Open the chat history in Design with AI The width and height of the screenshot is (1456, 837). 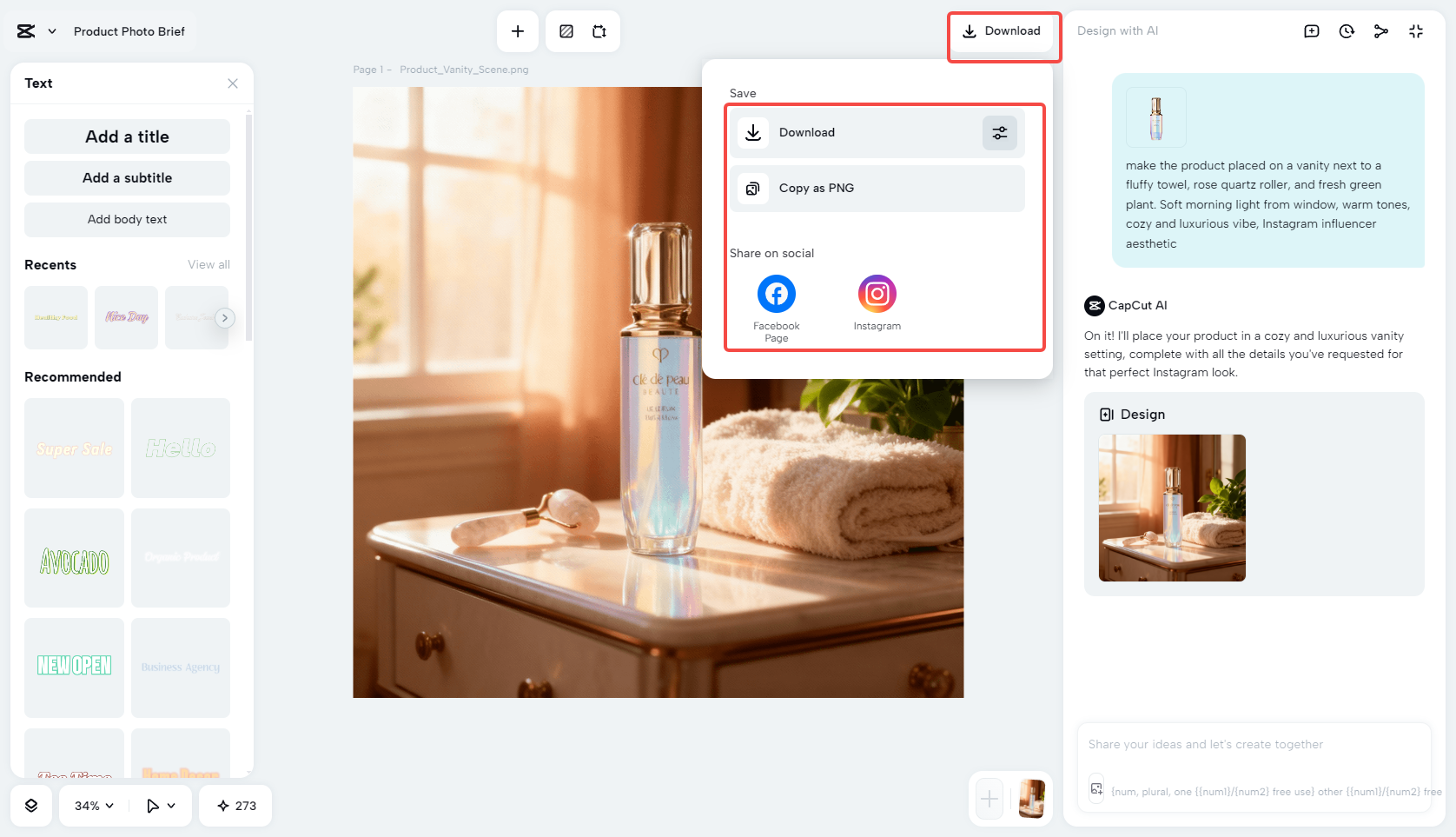1346,30
